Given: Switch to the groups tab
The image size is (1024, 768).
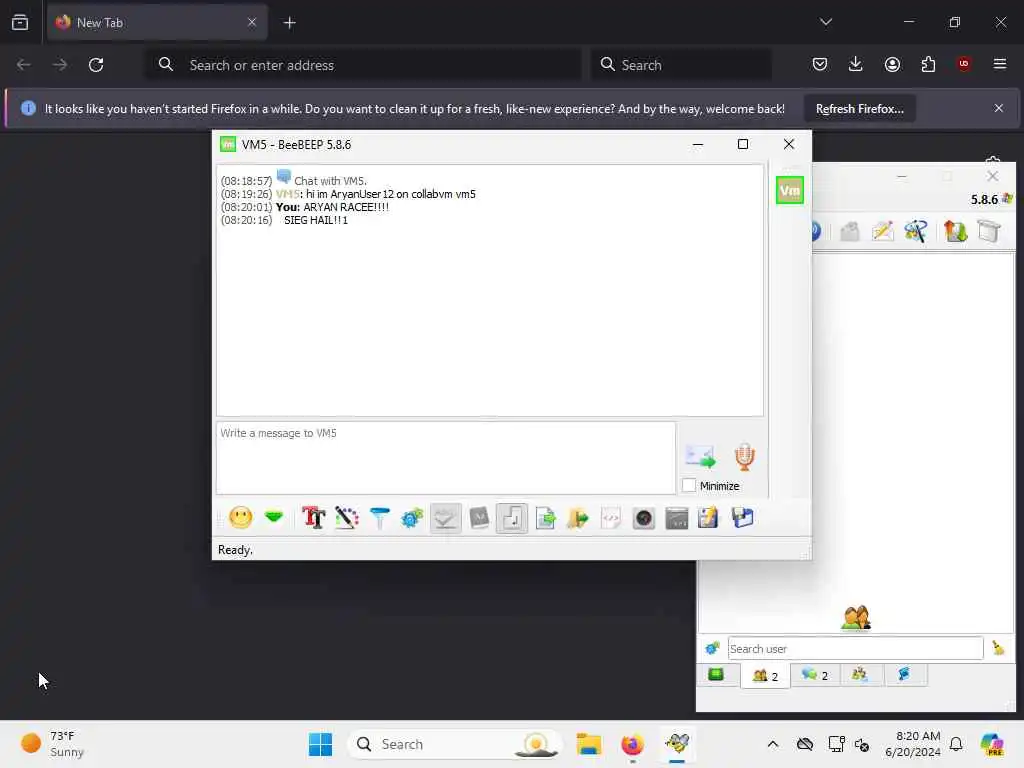Looking at the screenshot, I should pos(860,675).
